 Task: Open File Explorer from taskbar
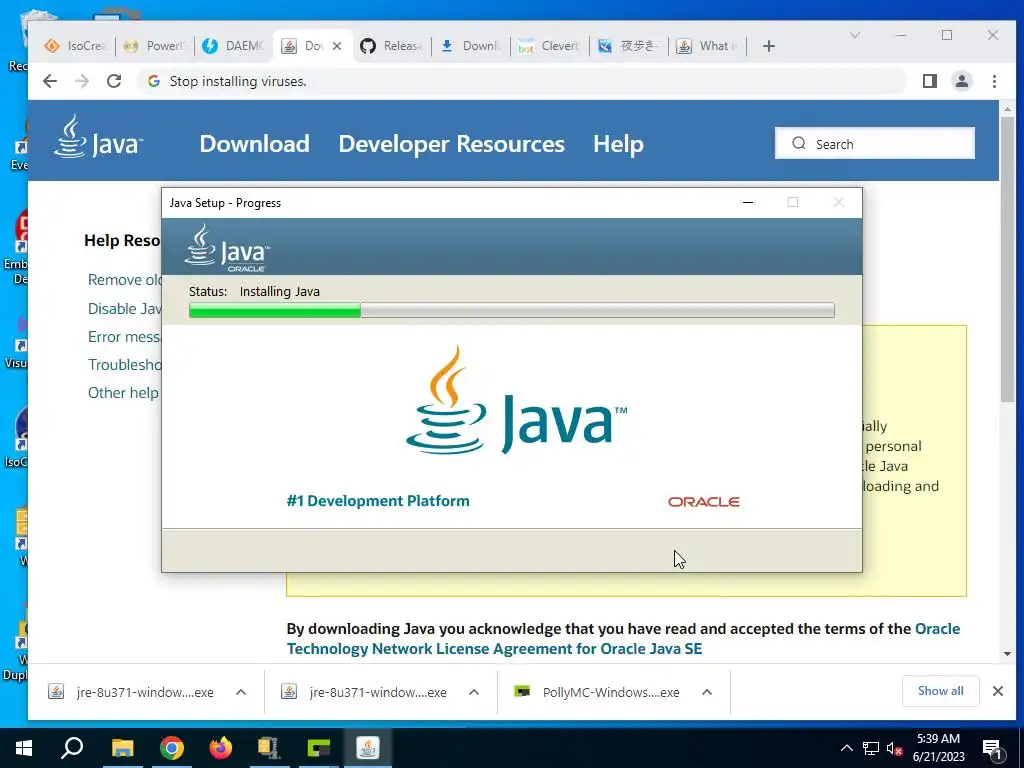point(122,748)
